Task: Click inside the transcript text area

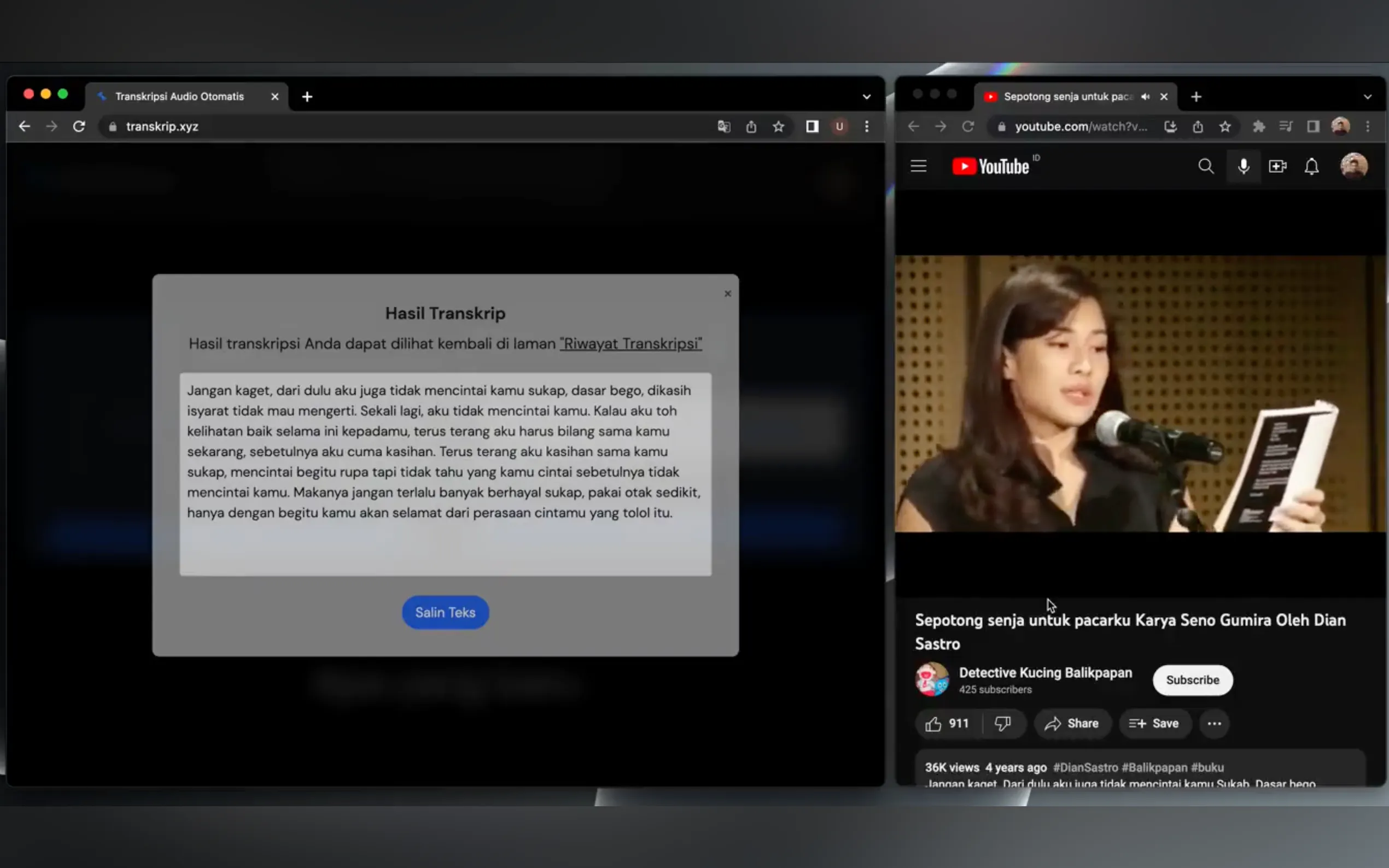Action: 445,473
